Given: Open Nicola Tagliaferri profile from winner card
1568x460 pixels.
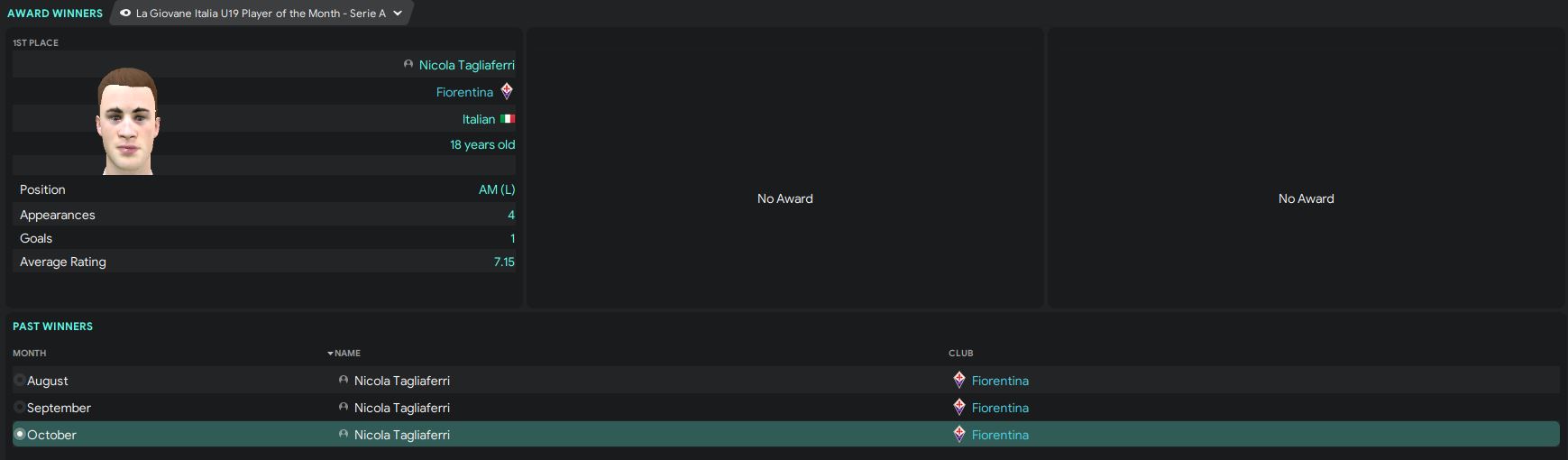Looking at the screenshot, I should [x=466, y=65].
